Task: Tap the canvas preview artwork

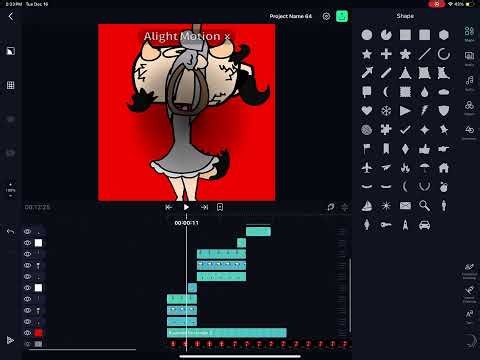Action: (x=187, y=112)
